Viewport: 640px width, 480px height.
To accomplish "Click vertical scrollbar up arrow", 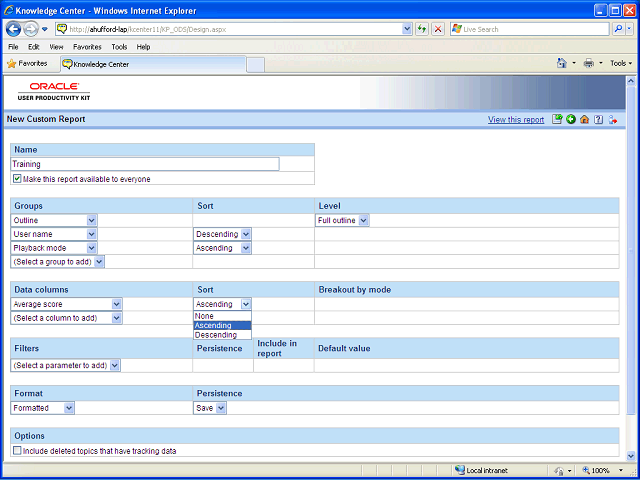I will tap(631, 81).
